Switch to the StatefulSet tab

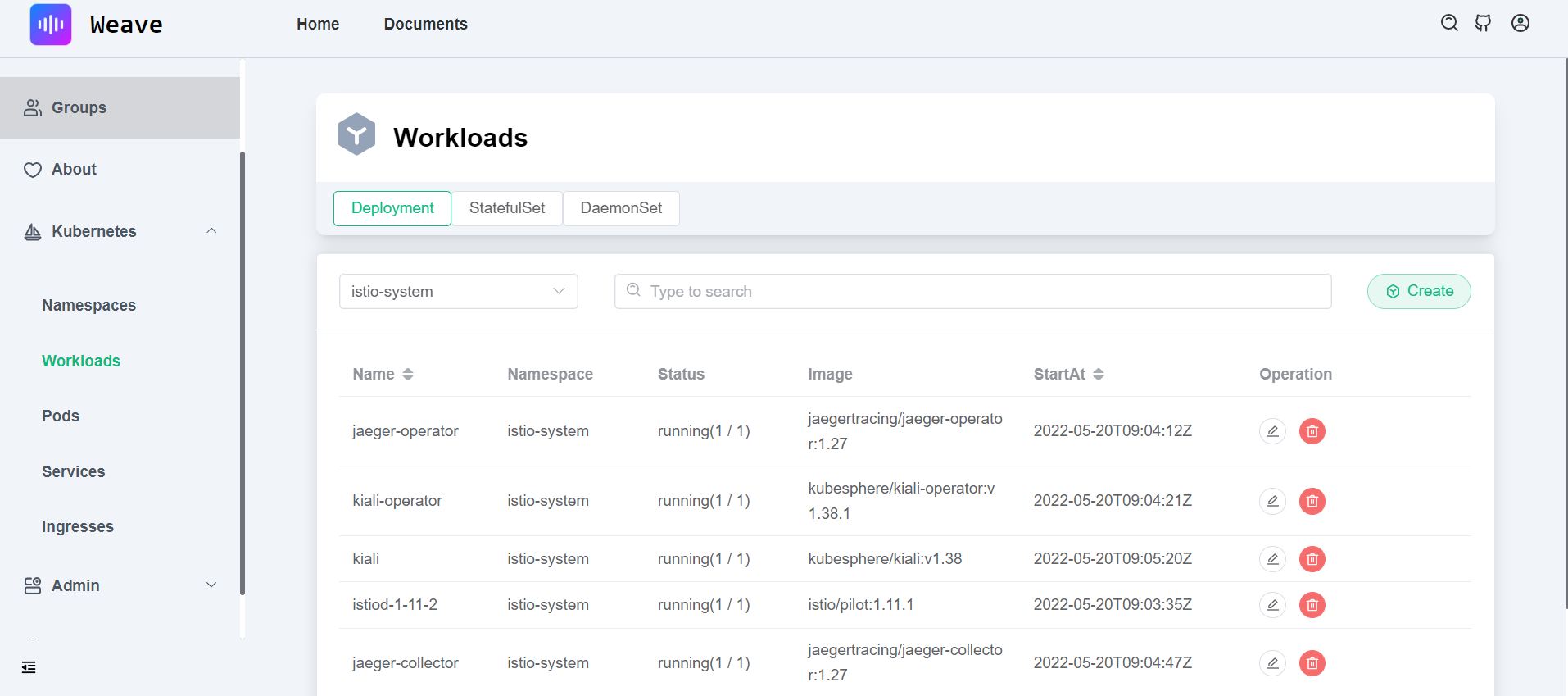click(507, 208)
